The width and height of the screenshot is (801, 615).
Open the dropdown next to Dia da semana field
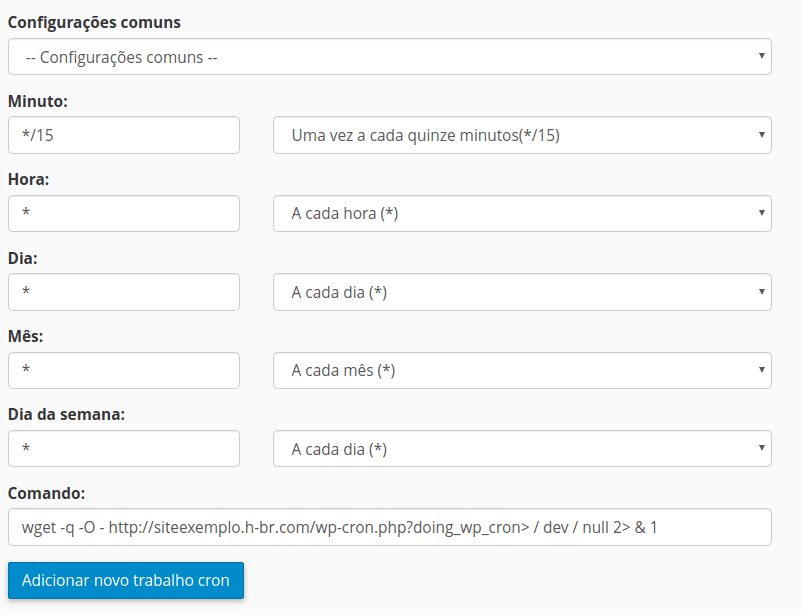(x=521, y=449)
